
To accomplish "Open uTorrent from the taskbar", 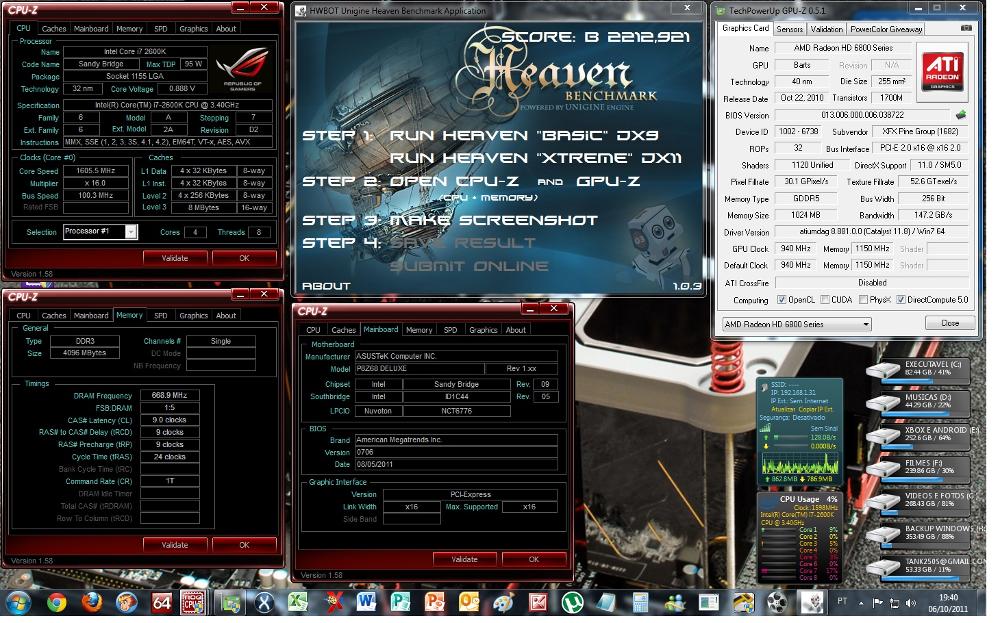I will [572, 602].
